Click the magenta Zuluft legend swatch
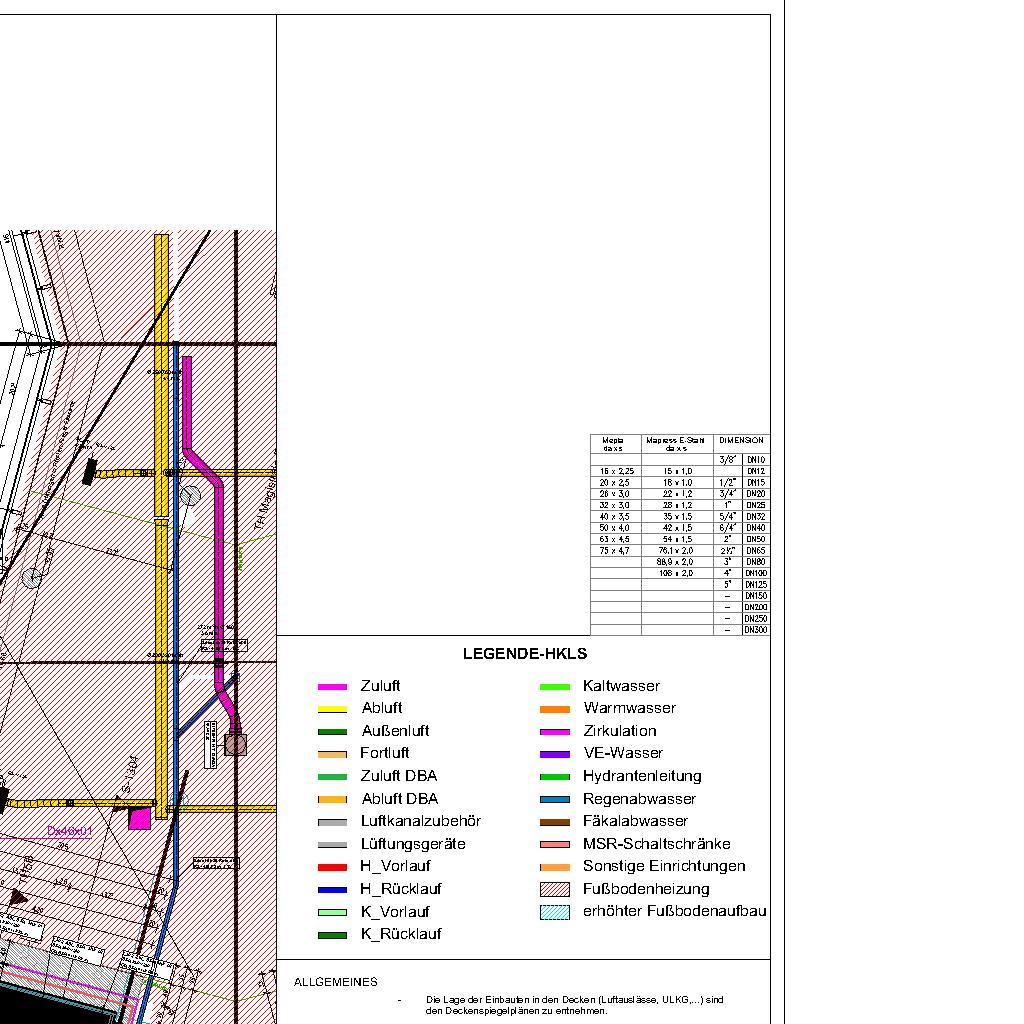 point(332,687)
